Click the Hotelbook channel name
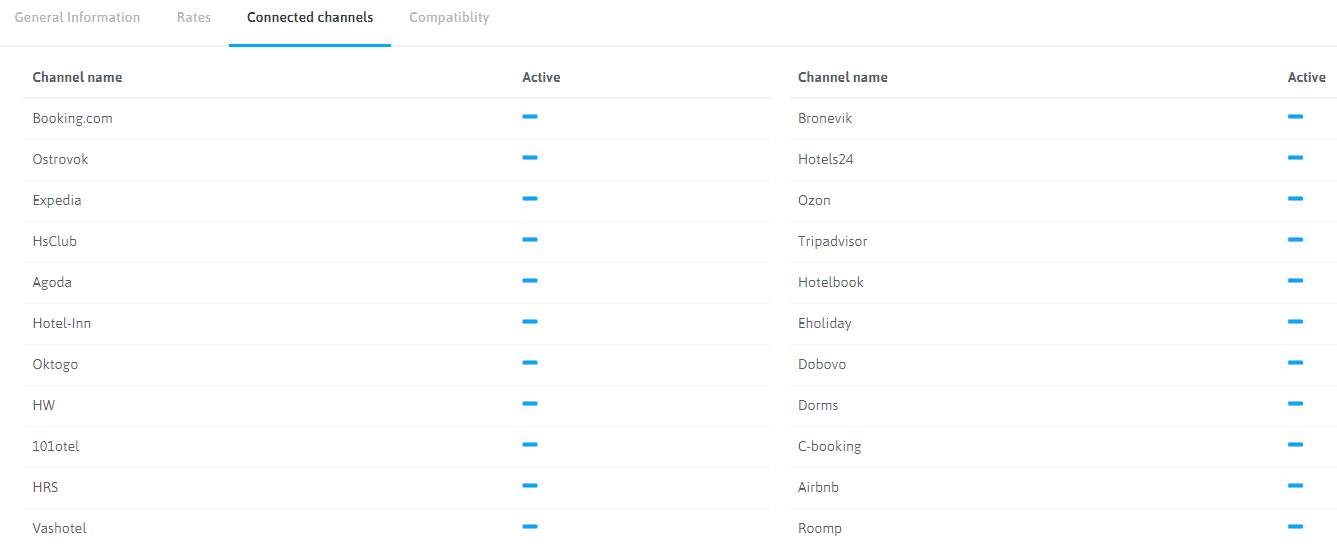Screen dimensions: 1337x556 (x=830, y=282)
